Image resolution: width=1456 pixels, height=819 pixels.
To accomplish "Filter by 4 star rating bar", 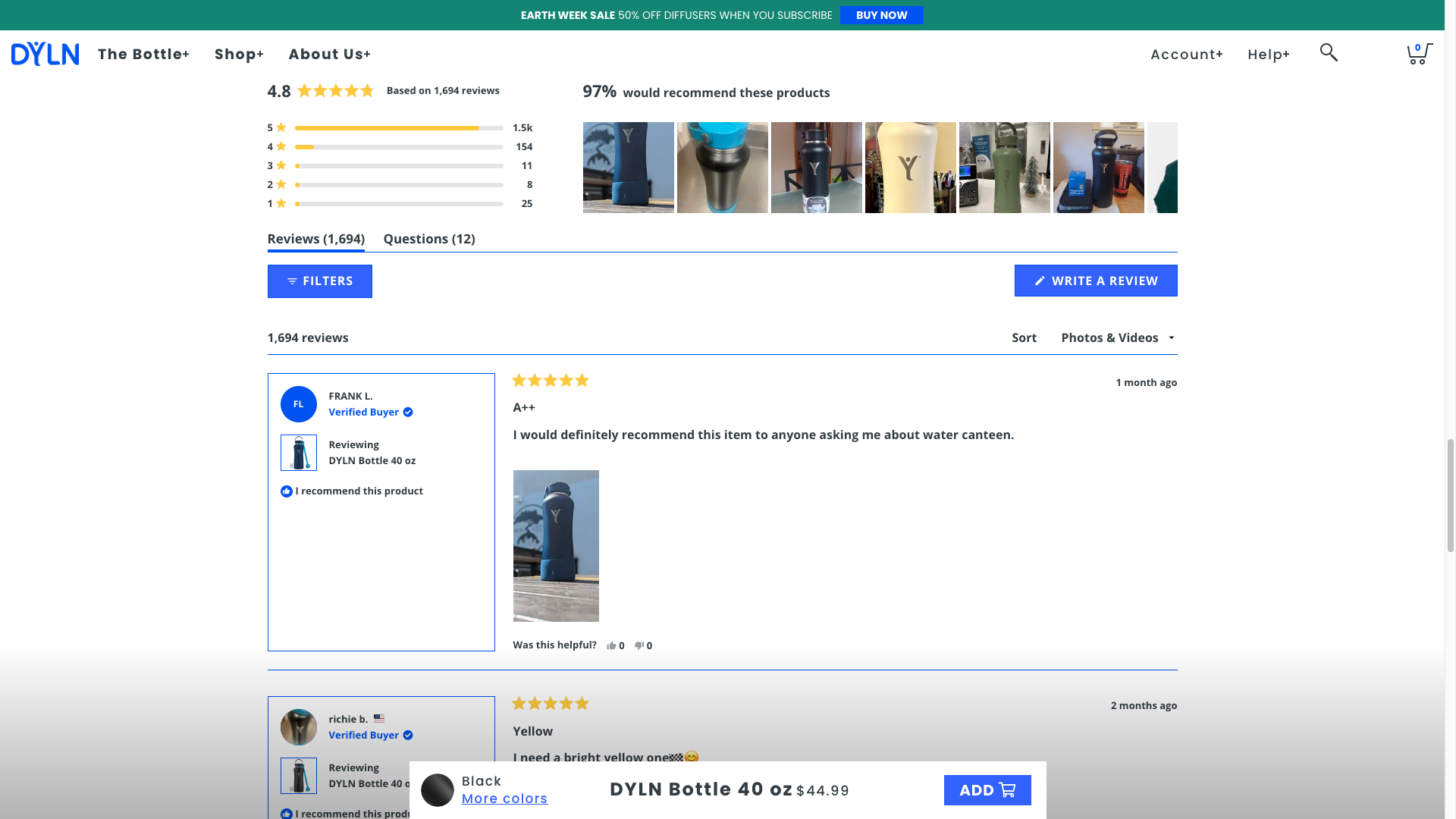I will pyautogui.click(x=400, y=147).
